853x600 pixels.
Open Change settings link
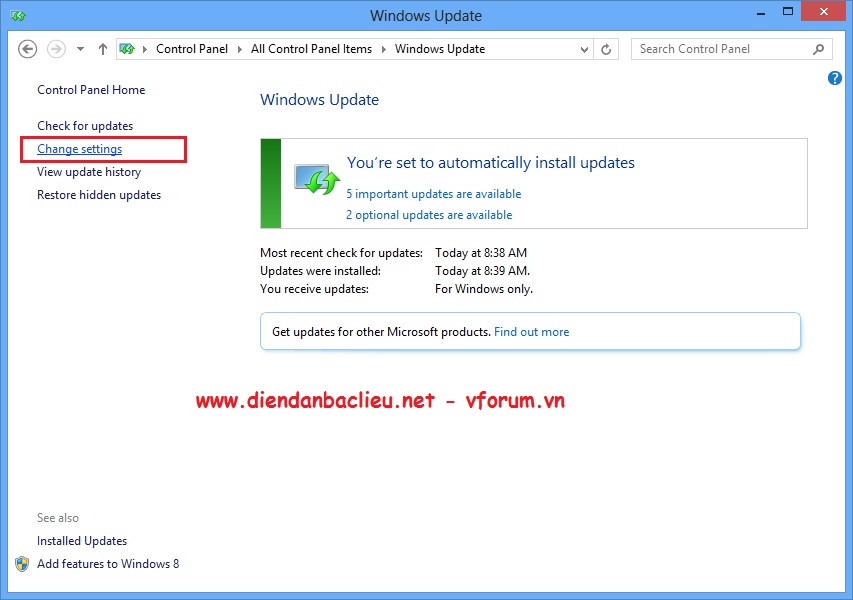click(x=79, y=149)
